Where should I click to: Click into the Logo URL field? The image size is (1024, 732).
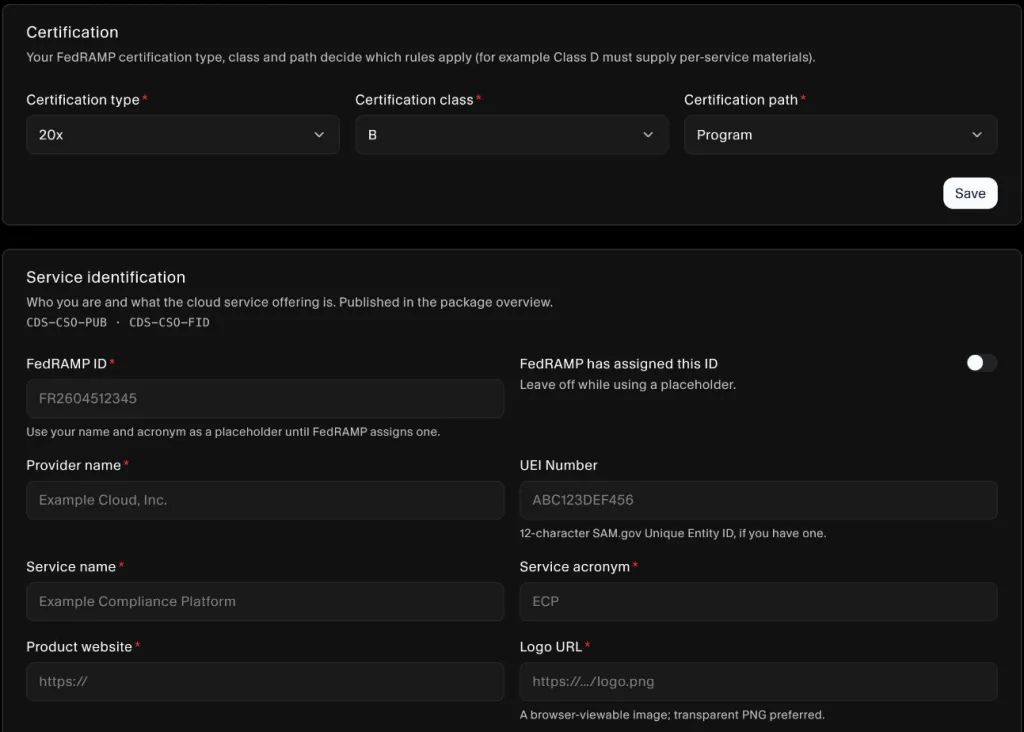point(758,682)
